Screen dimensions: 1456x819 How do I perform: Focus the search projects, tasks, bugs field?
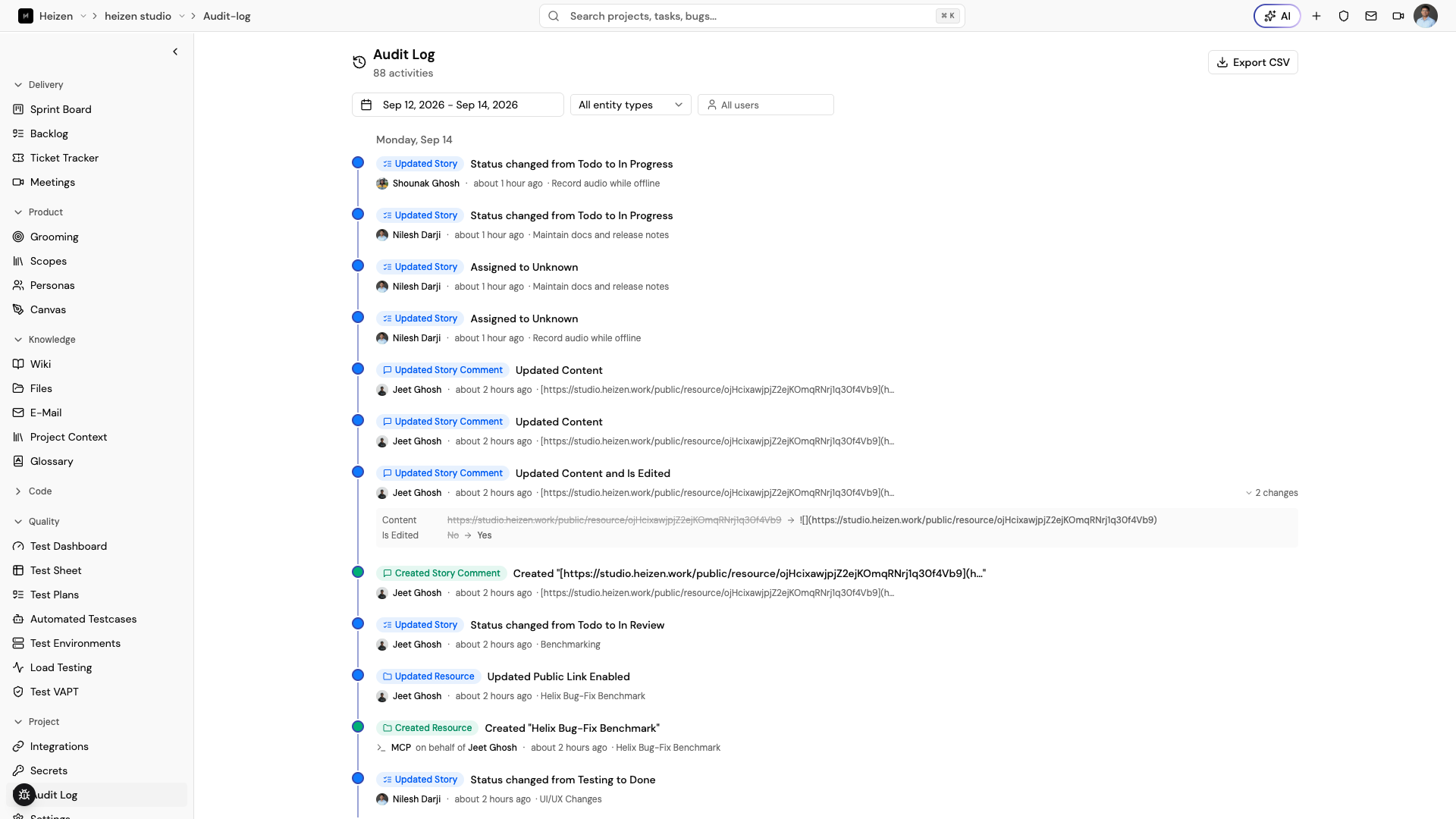(752, 16)
